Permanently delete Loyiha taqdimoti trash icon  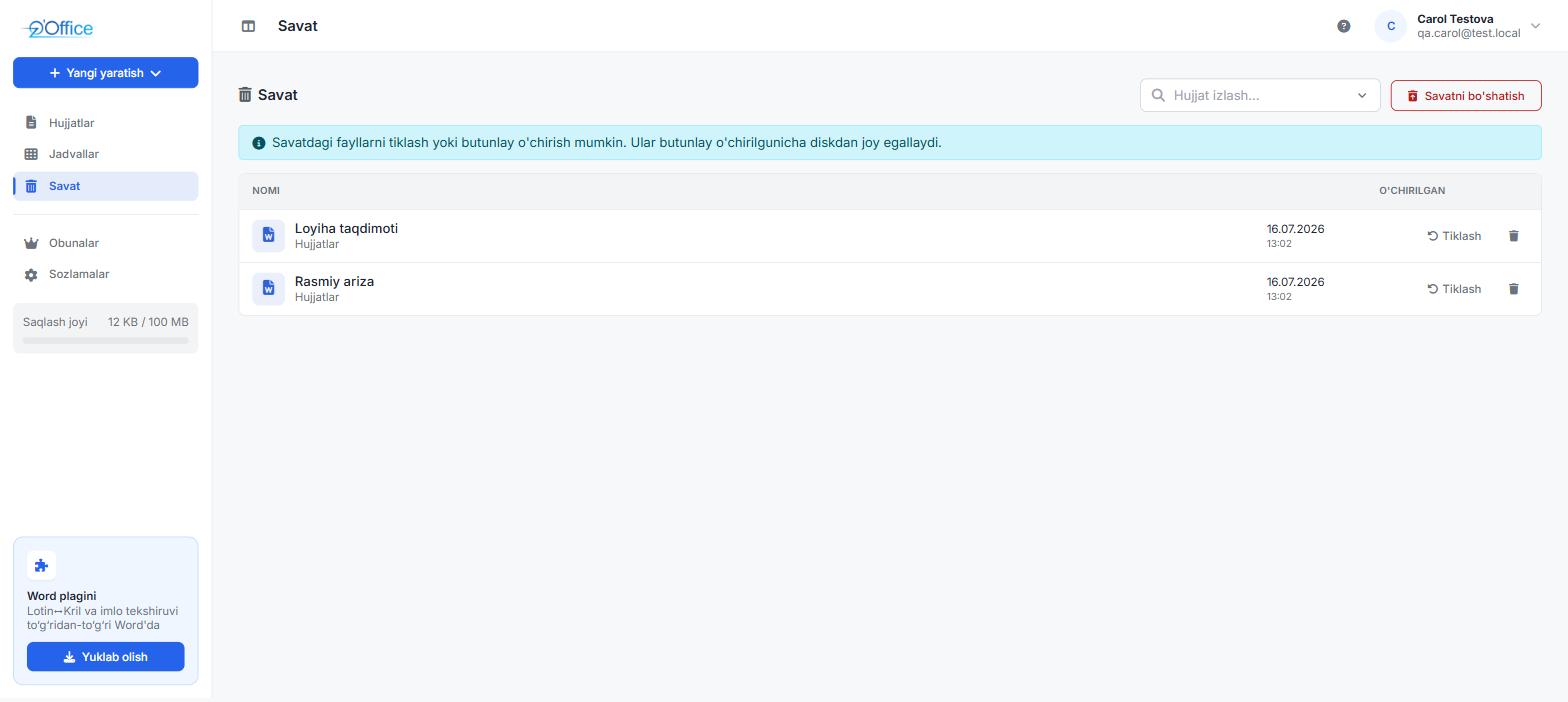(1514, 236)
